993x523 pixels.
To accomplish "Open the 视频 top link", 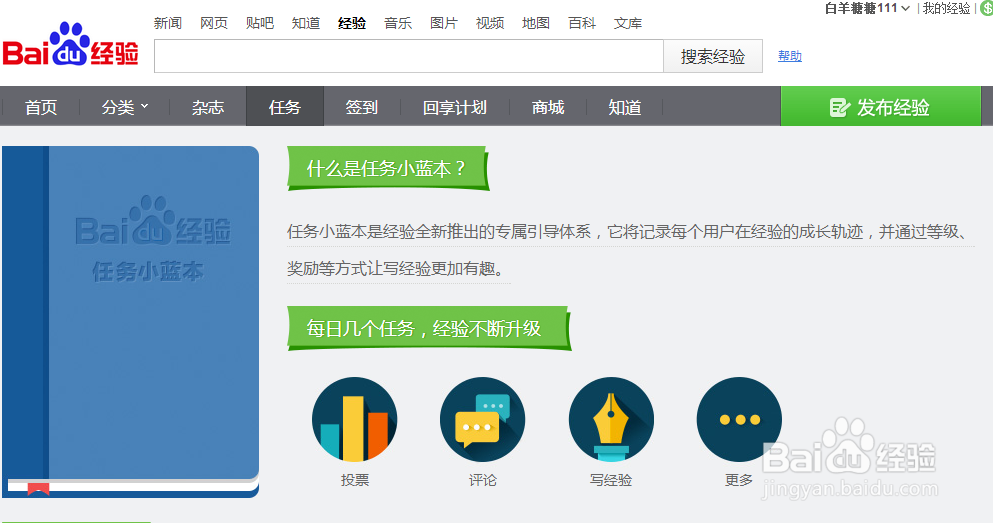I will pyautogui.click(x=490, y=23).
